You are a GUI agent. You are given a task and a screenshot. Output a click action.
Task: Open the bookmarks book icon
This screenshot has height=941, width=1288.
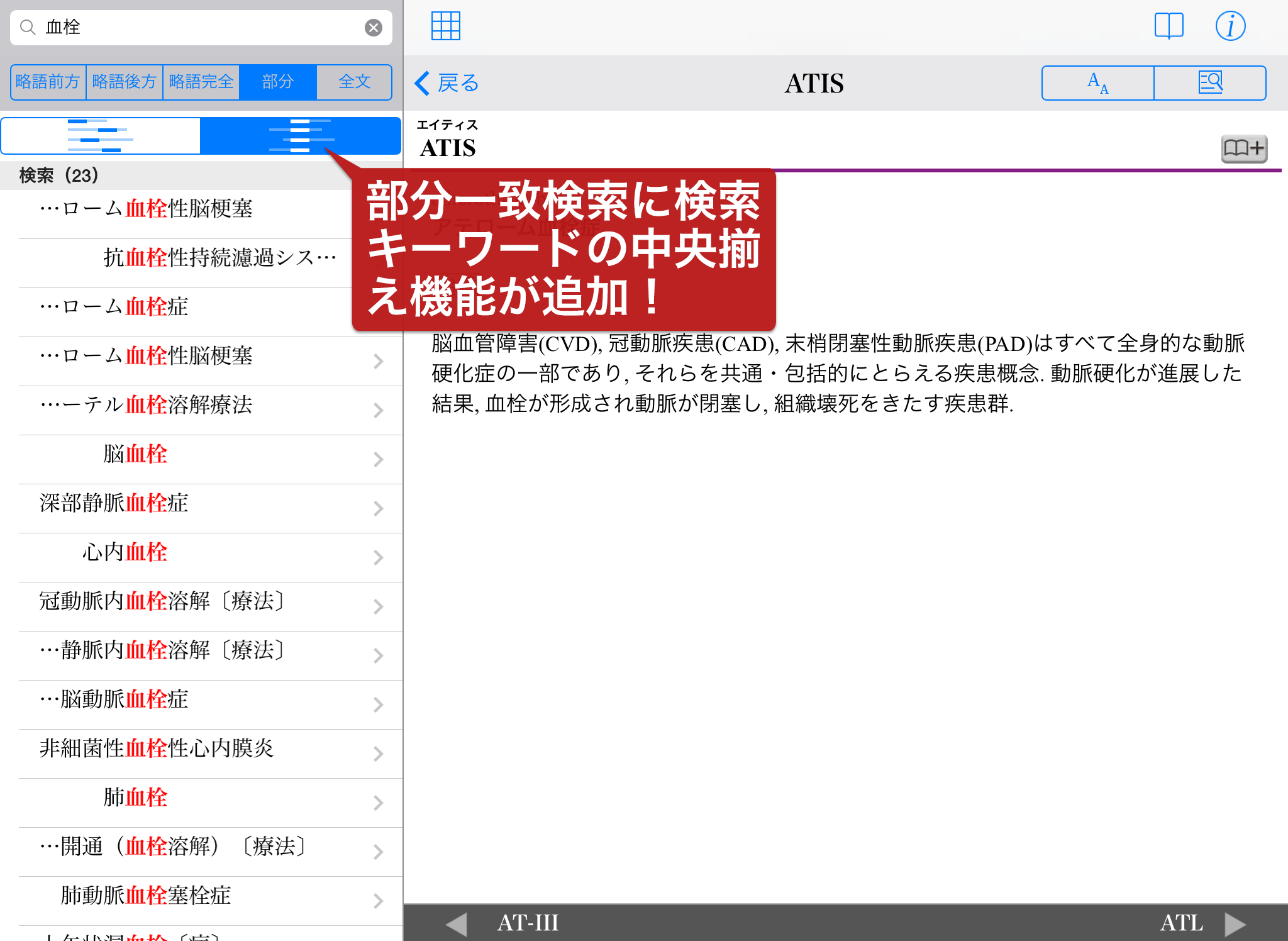pos(1169,26)
